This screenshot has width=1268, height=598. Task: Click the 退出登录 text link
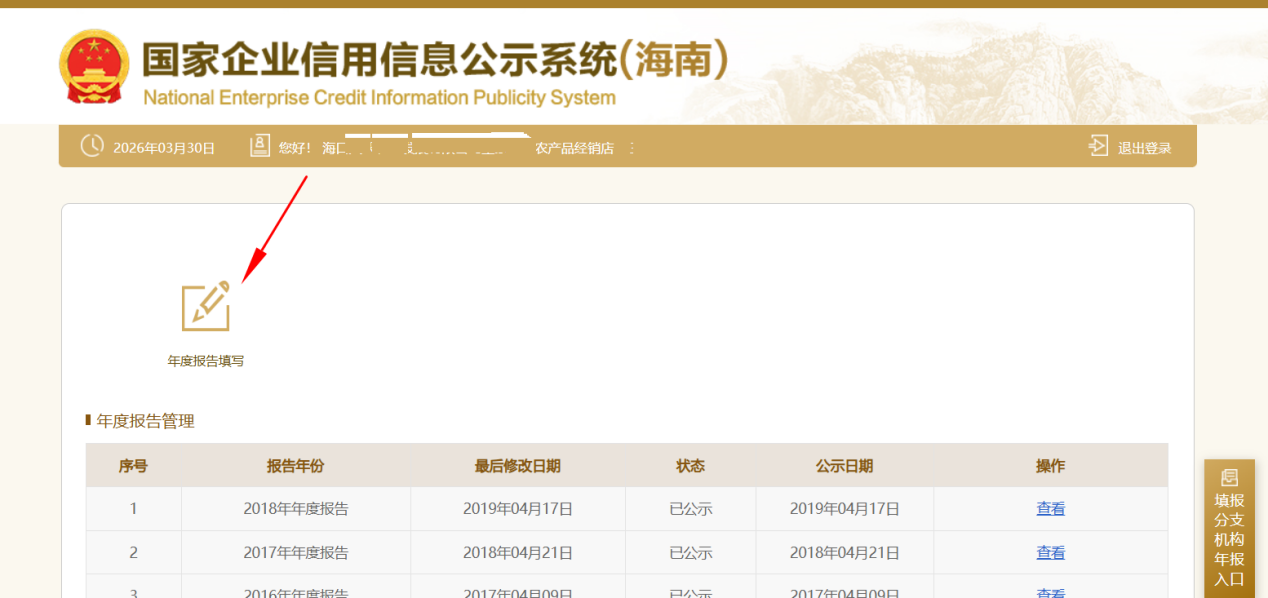point(1144,148)
